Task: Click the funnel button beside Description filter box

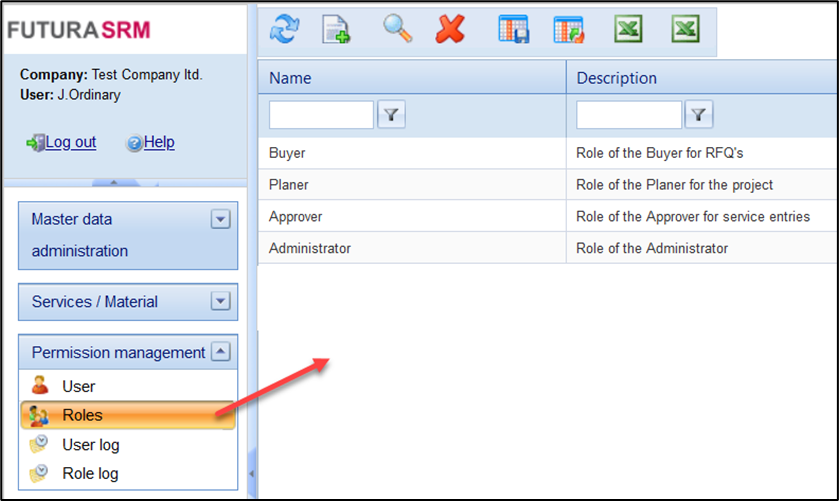Action: point(698,116)
